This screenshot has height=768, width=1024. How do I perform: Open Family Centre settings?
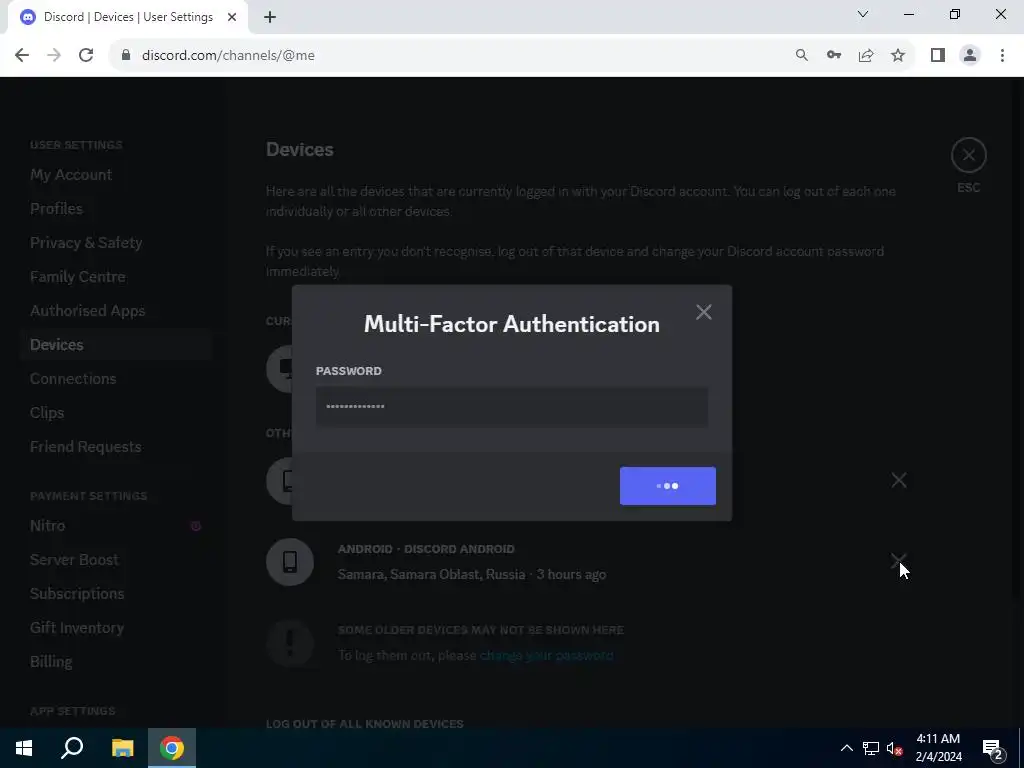78,277
